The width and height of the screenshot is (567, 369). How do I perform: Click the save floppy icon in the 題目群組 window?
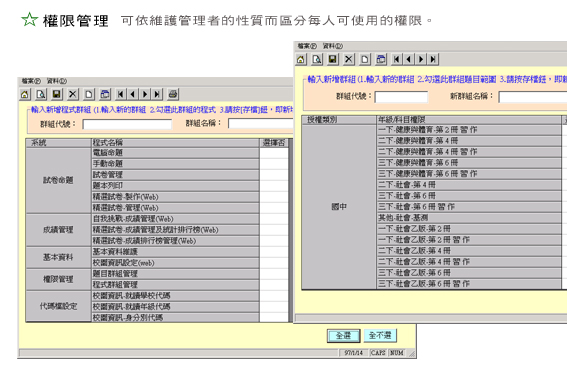point(333,59)
